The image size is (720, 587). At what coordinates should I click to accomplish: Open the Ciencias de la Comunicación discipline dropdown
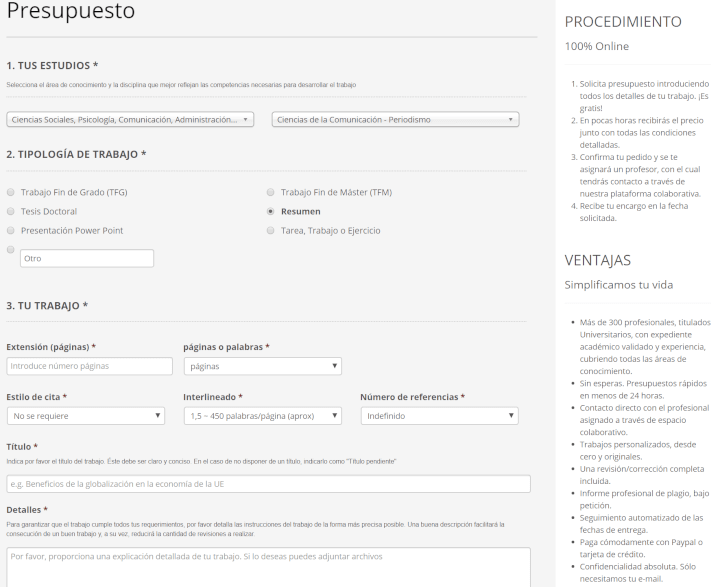coord(395,119)
